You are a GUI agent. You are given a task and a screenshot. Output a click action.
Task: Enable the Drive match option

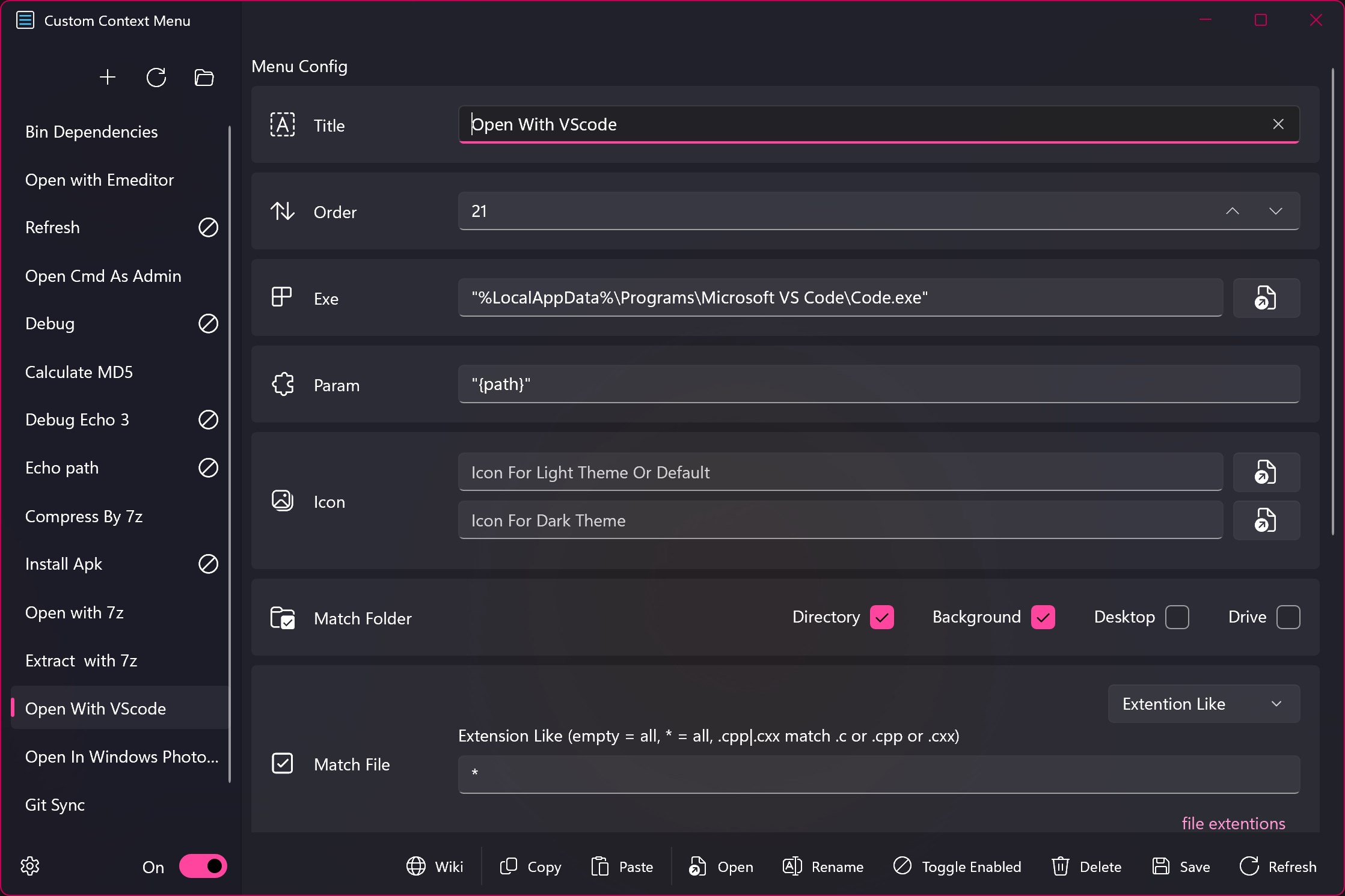pyautogui.click(x=1288, y=617)
